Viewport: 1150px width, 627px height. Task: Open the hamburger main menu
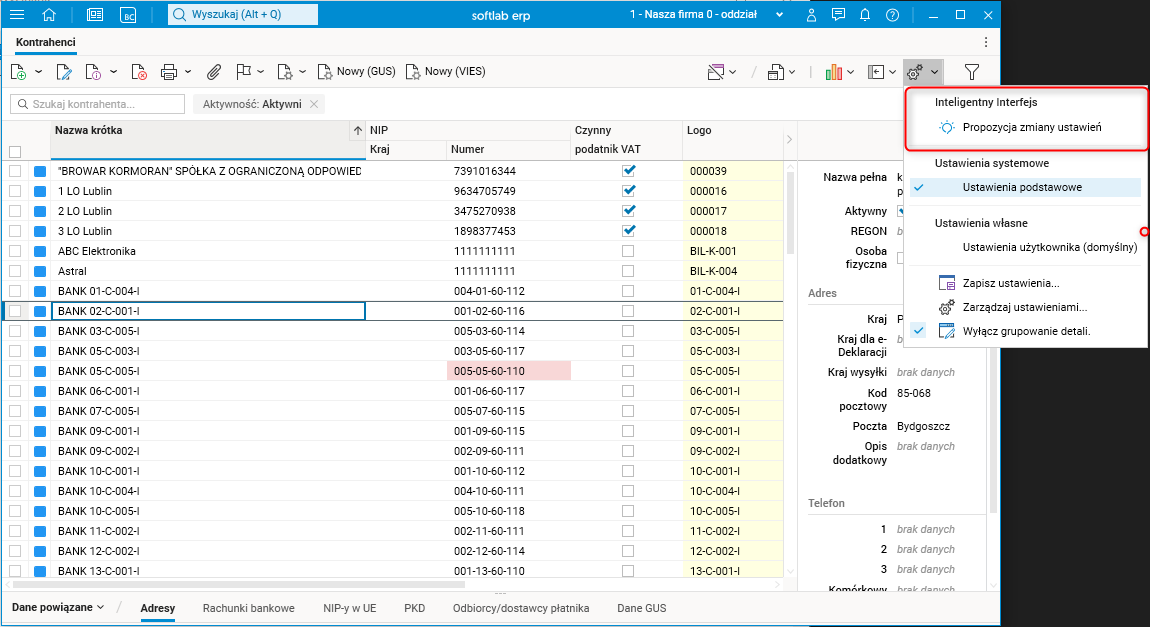pyautogui.click(x=17, y=15)
